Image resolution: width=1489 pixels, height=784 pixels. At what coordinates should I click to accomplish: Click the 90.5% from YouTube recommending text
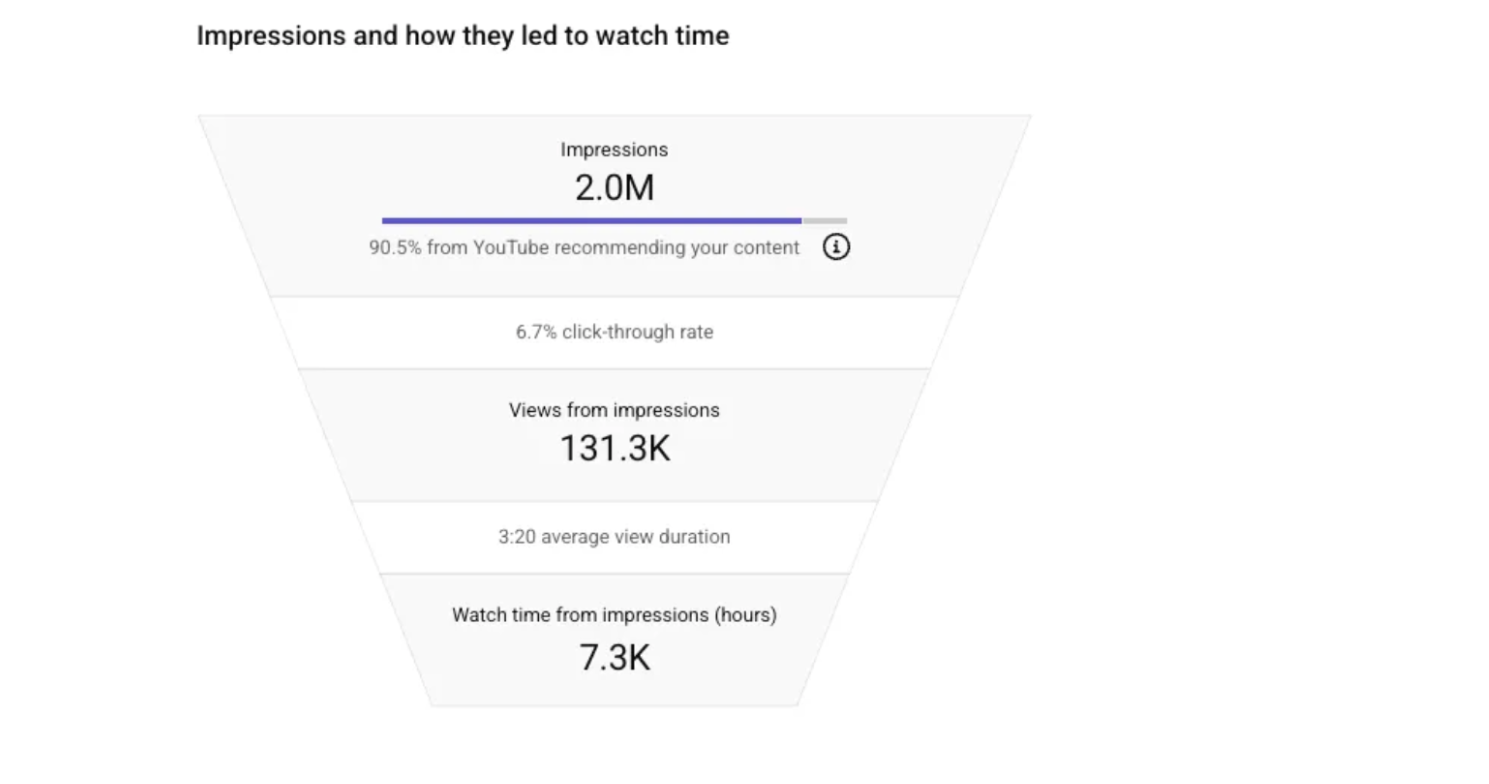[x=585, y=247]
